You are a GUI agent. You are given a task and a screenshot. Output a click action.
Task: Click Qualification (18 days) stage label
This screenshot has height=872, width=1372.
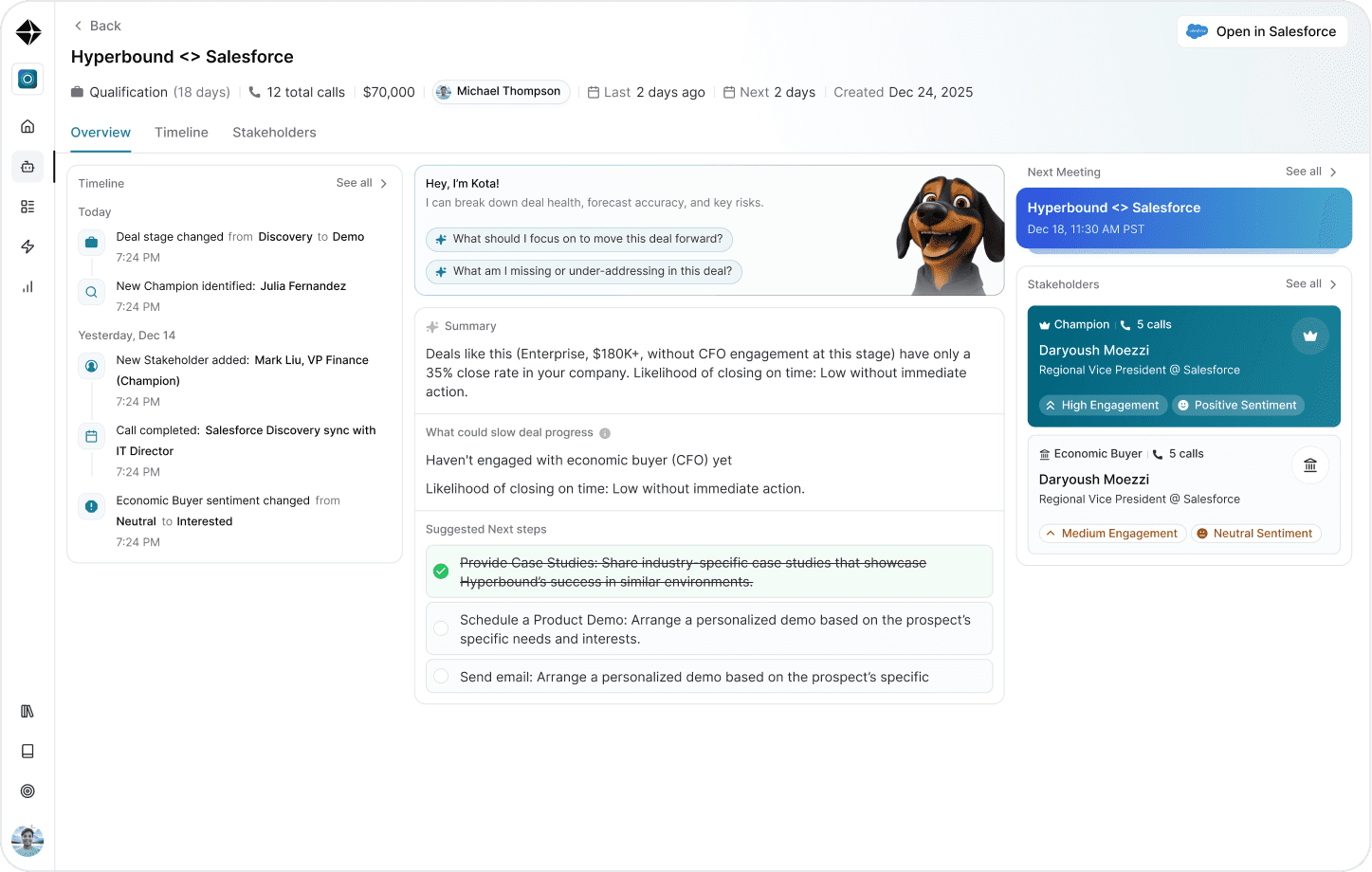point(159,92)
